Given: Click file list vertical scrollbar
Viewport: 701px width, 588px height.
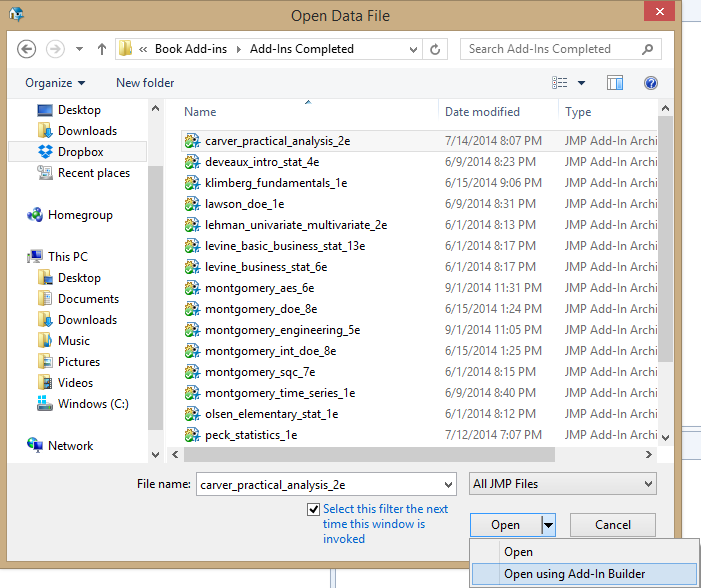Looking at the screenshot, I should coord(665,239).
